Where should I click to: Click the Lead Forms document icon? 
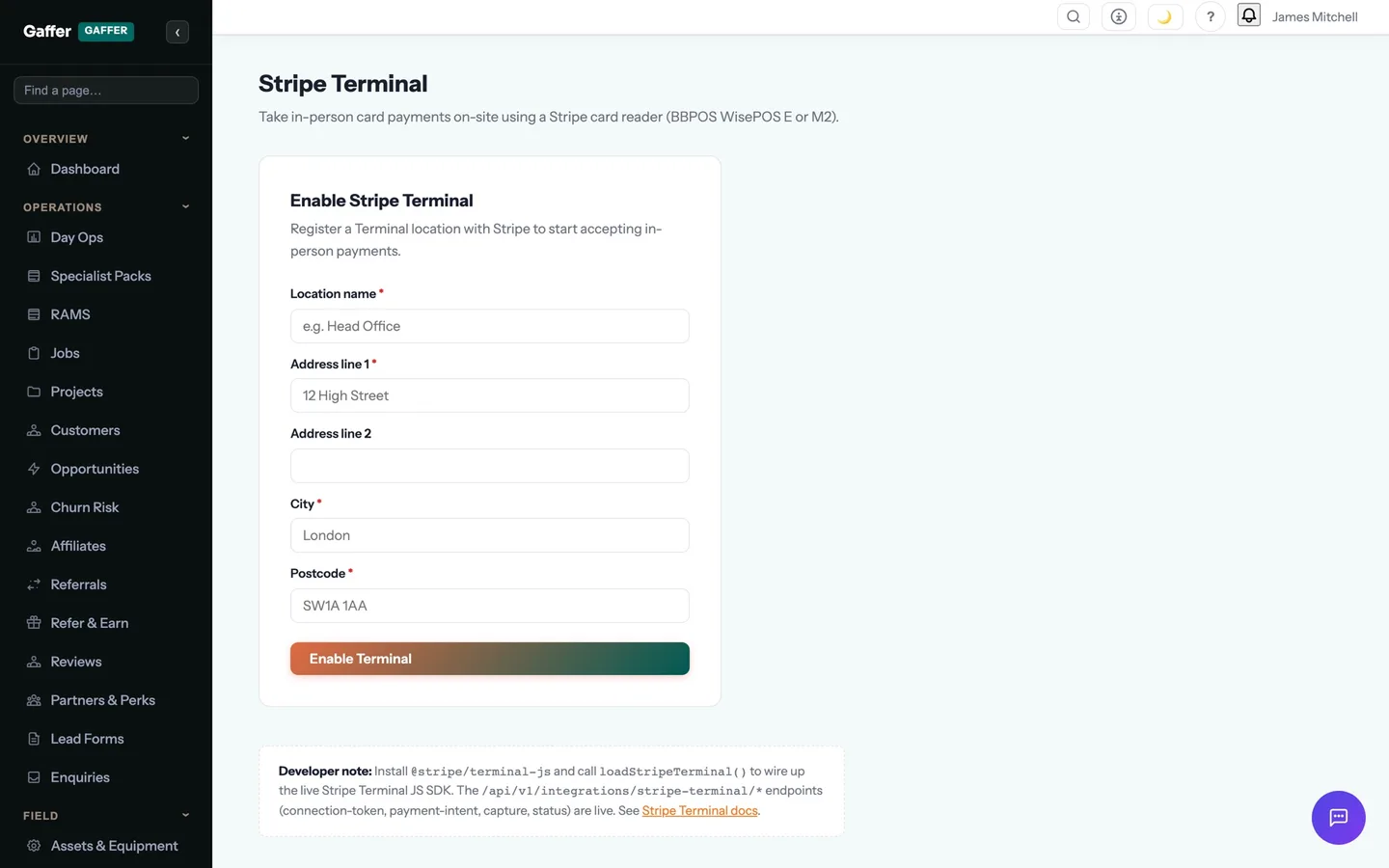(34, 739)
